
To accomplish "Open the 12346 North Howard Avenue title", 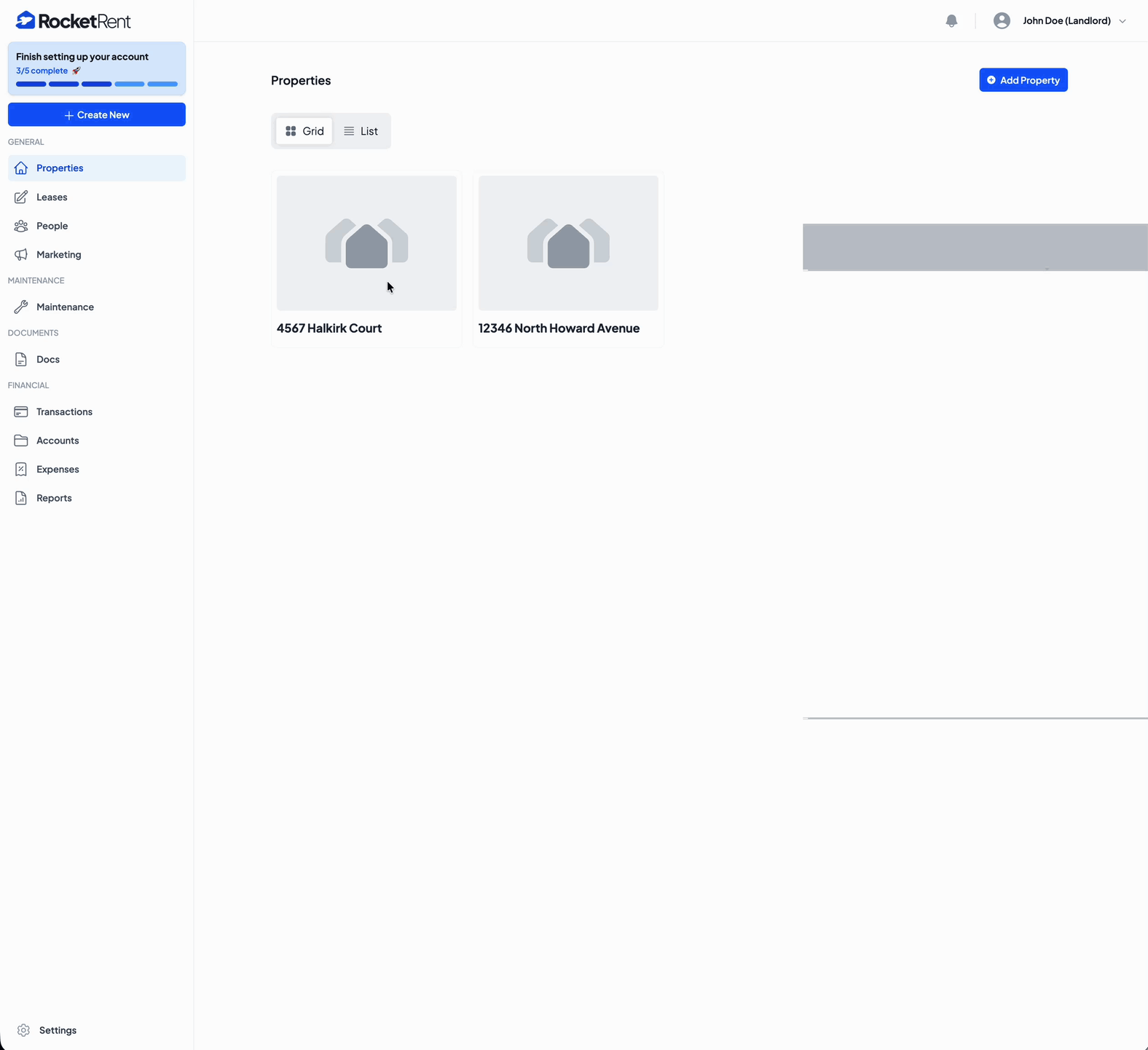I will tap(559, 328).
